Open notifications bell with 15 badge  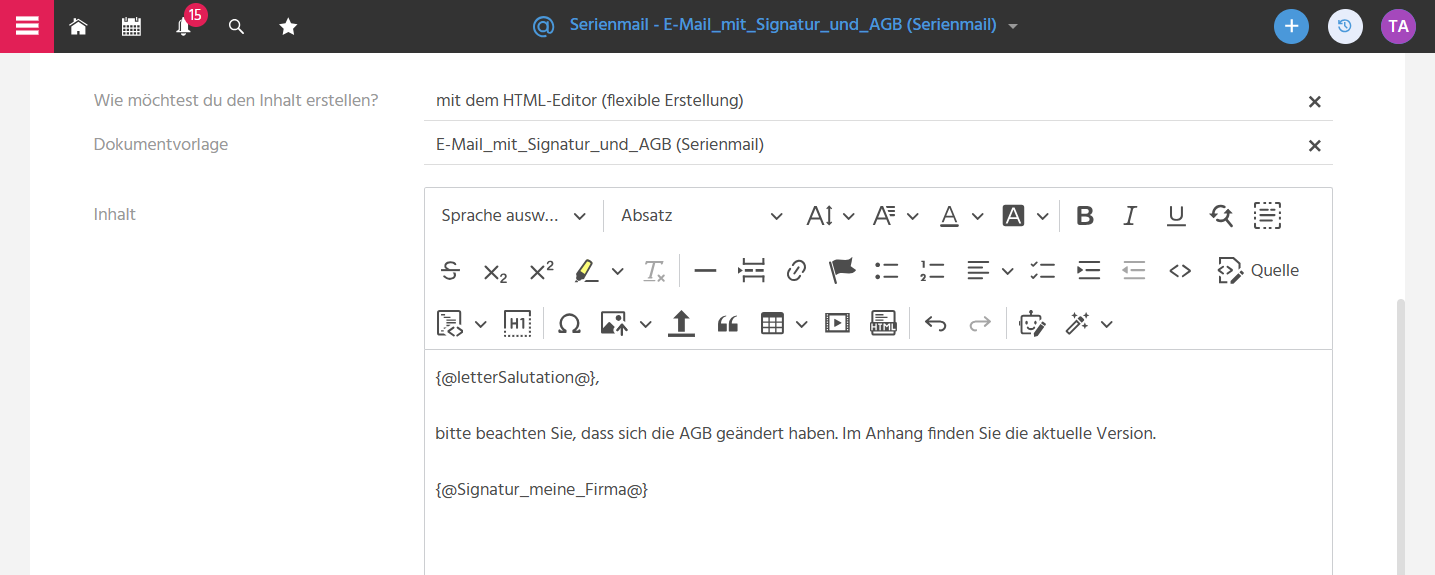[184, 27]
